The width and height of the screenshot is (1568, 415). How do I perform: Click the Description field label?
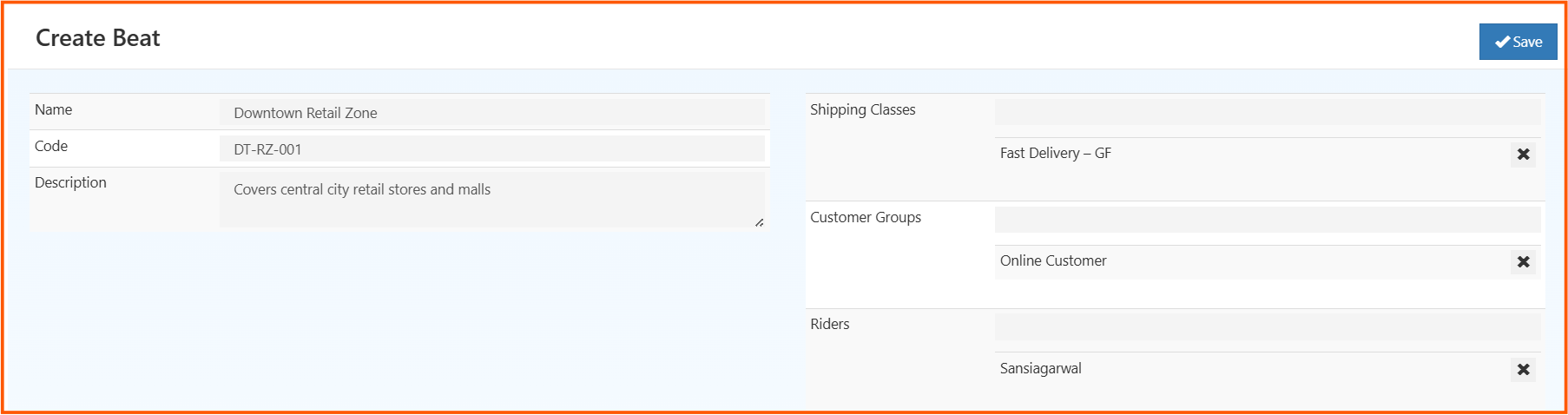[70, 183]
